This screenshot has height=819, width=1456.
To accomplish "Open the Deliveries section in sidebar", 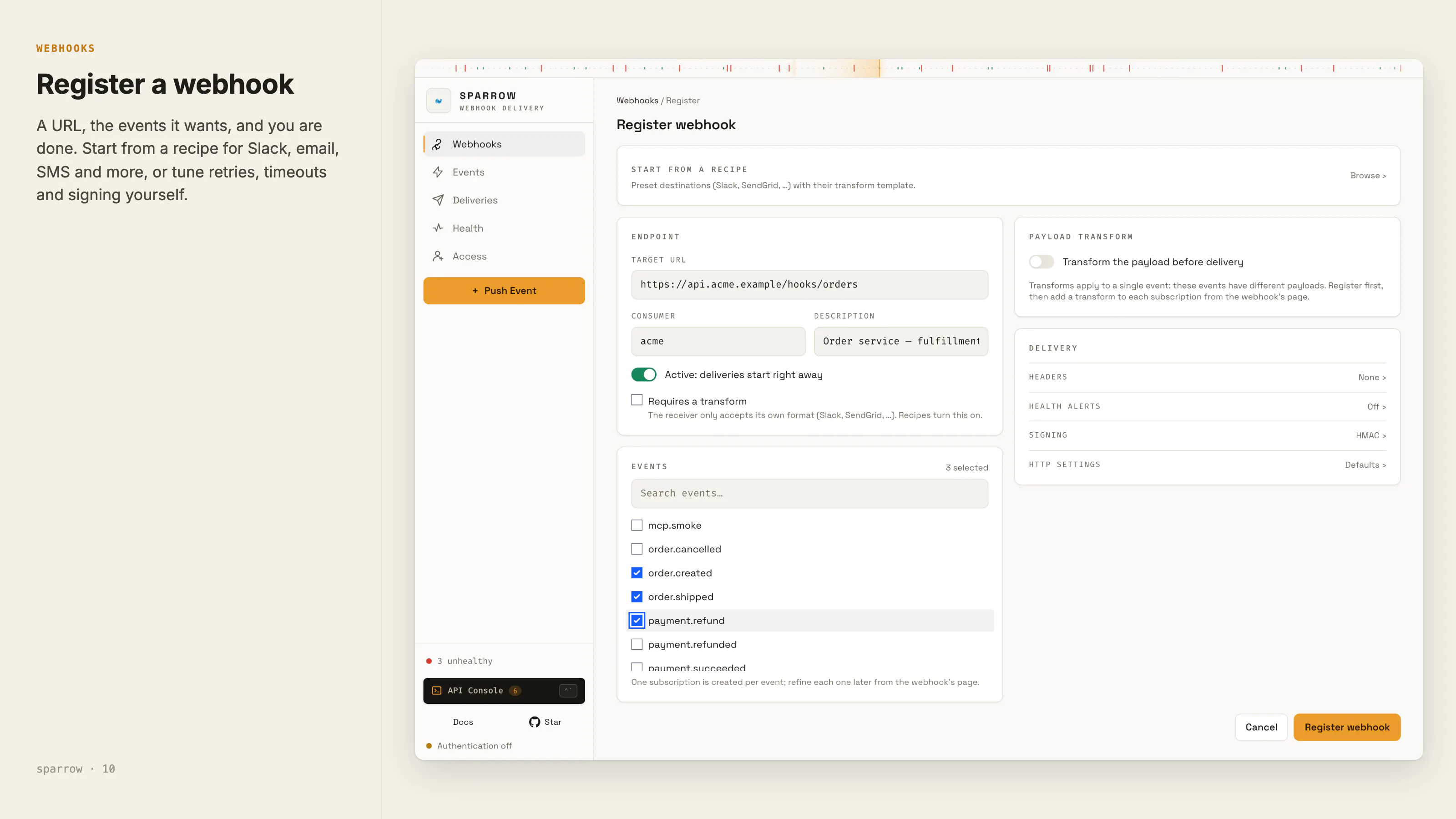I will (504, 200).
